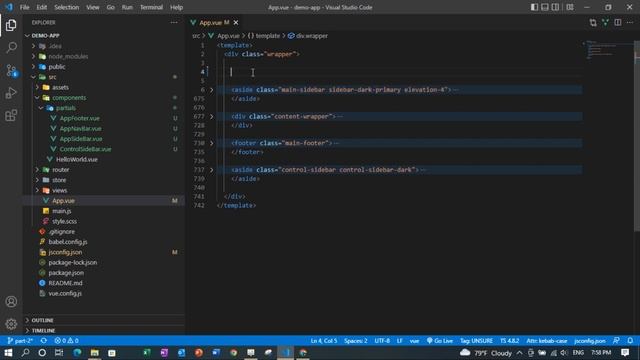Open the File menu
Viewport: 640px width, 360px height.
point(24,7)
